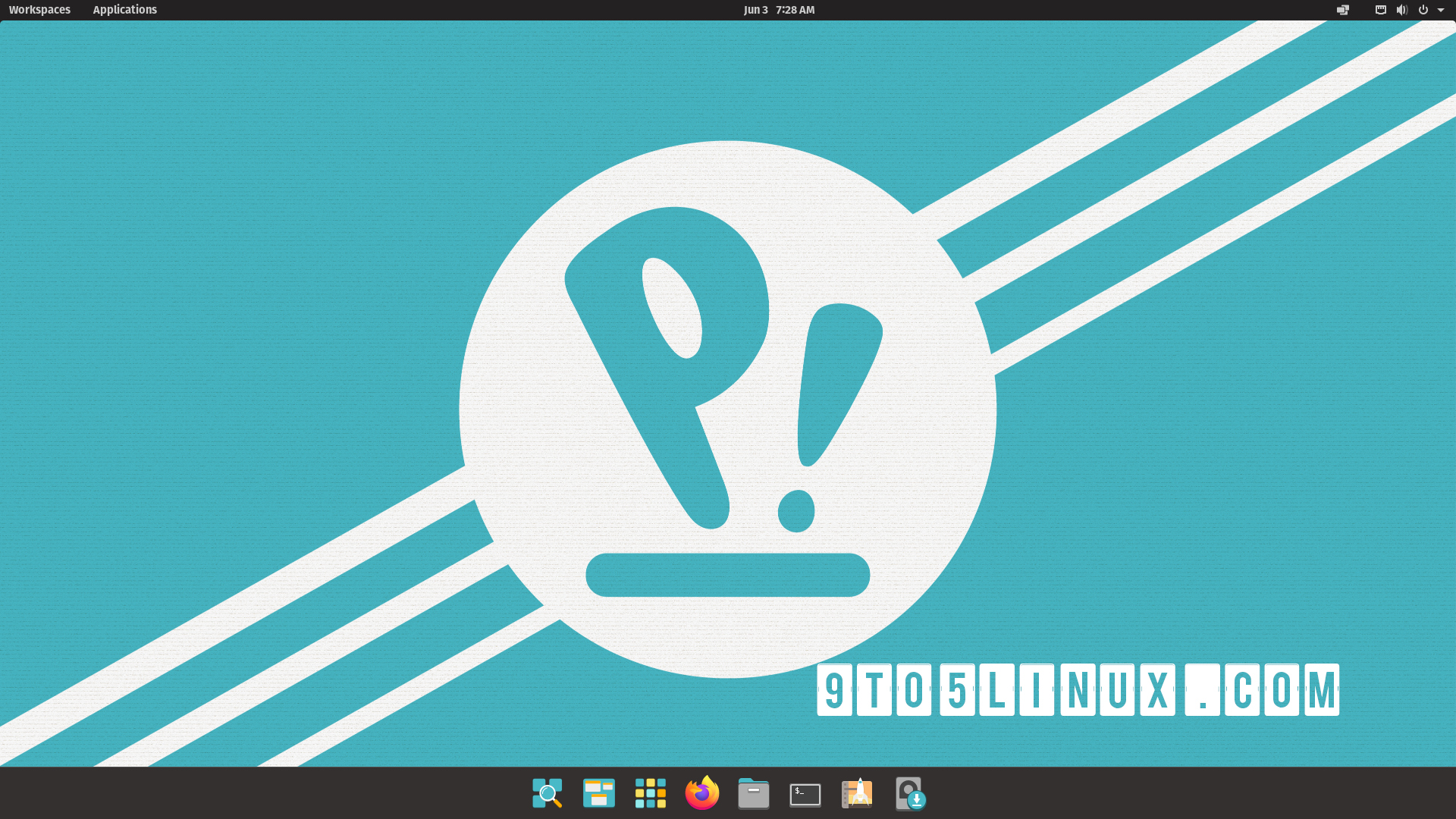Screen dimensions: 1456x819
Task: Click the Jun 3 clock to open the calendar
Action: click(779, 10)
